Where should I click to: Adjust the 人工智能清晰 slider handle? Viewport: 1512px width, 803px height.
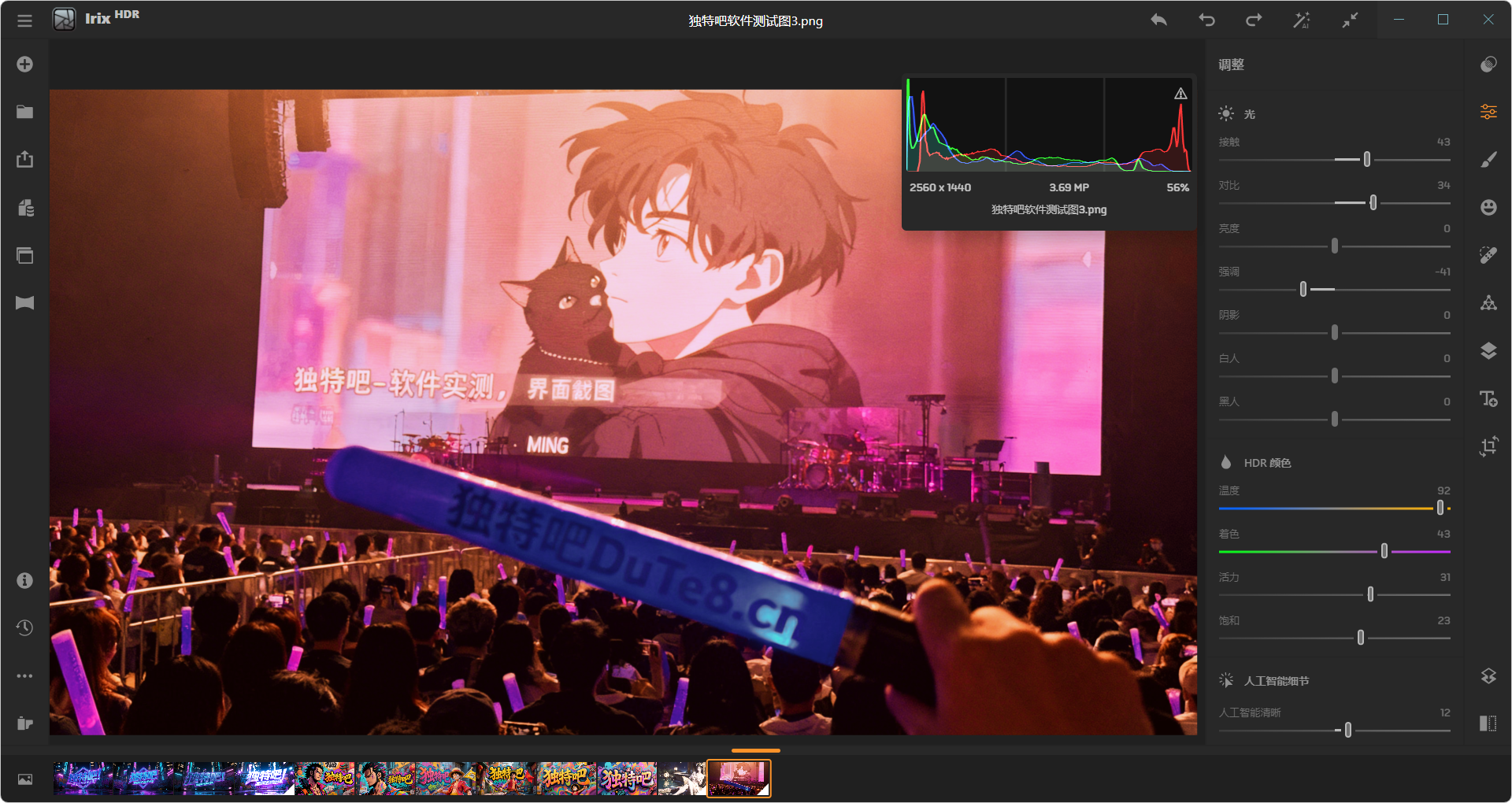[x=1347, y=730]
